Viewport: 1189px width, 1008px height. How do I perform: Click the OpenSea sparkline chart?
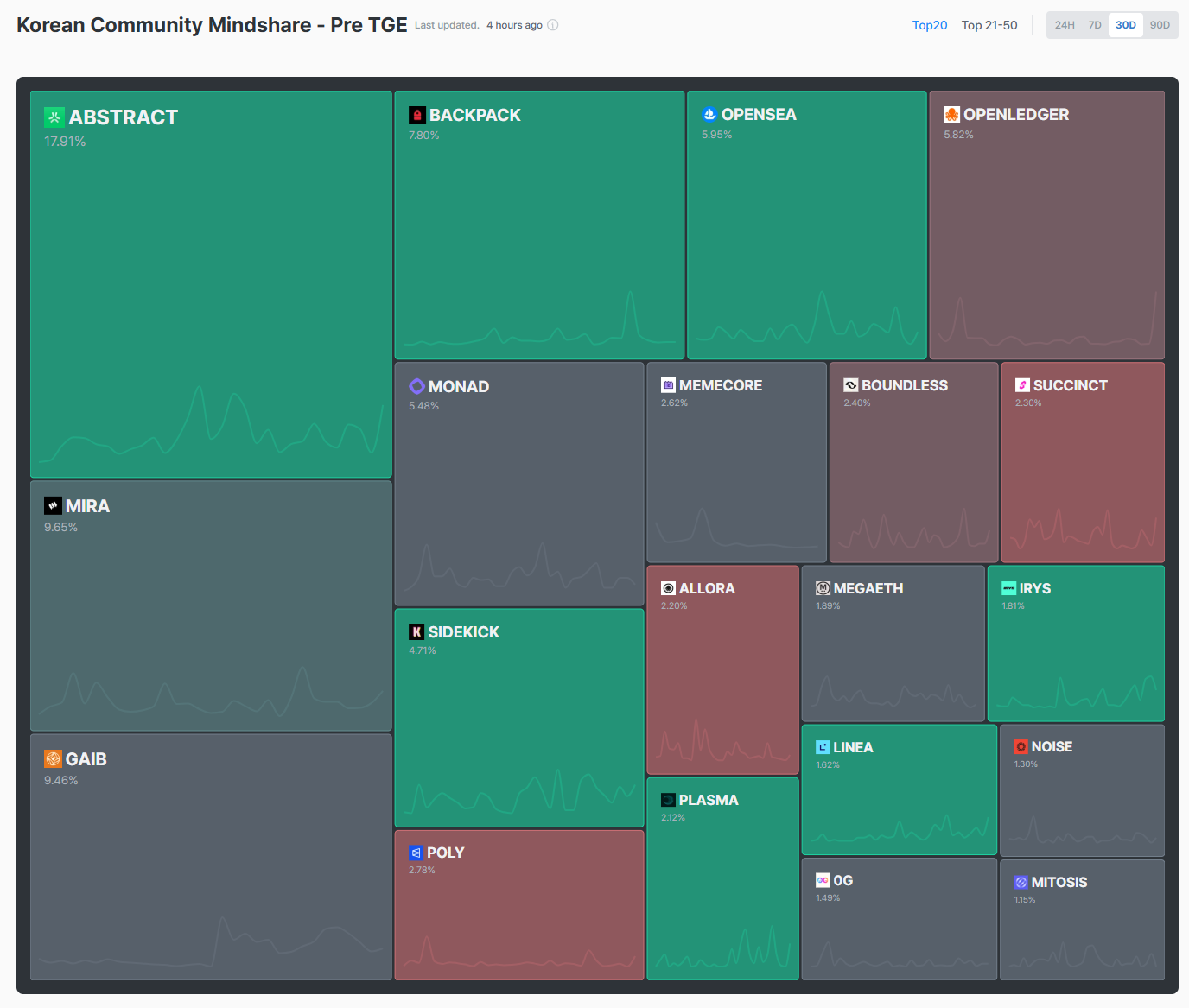pos(807,317)
